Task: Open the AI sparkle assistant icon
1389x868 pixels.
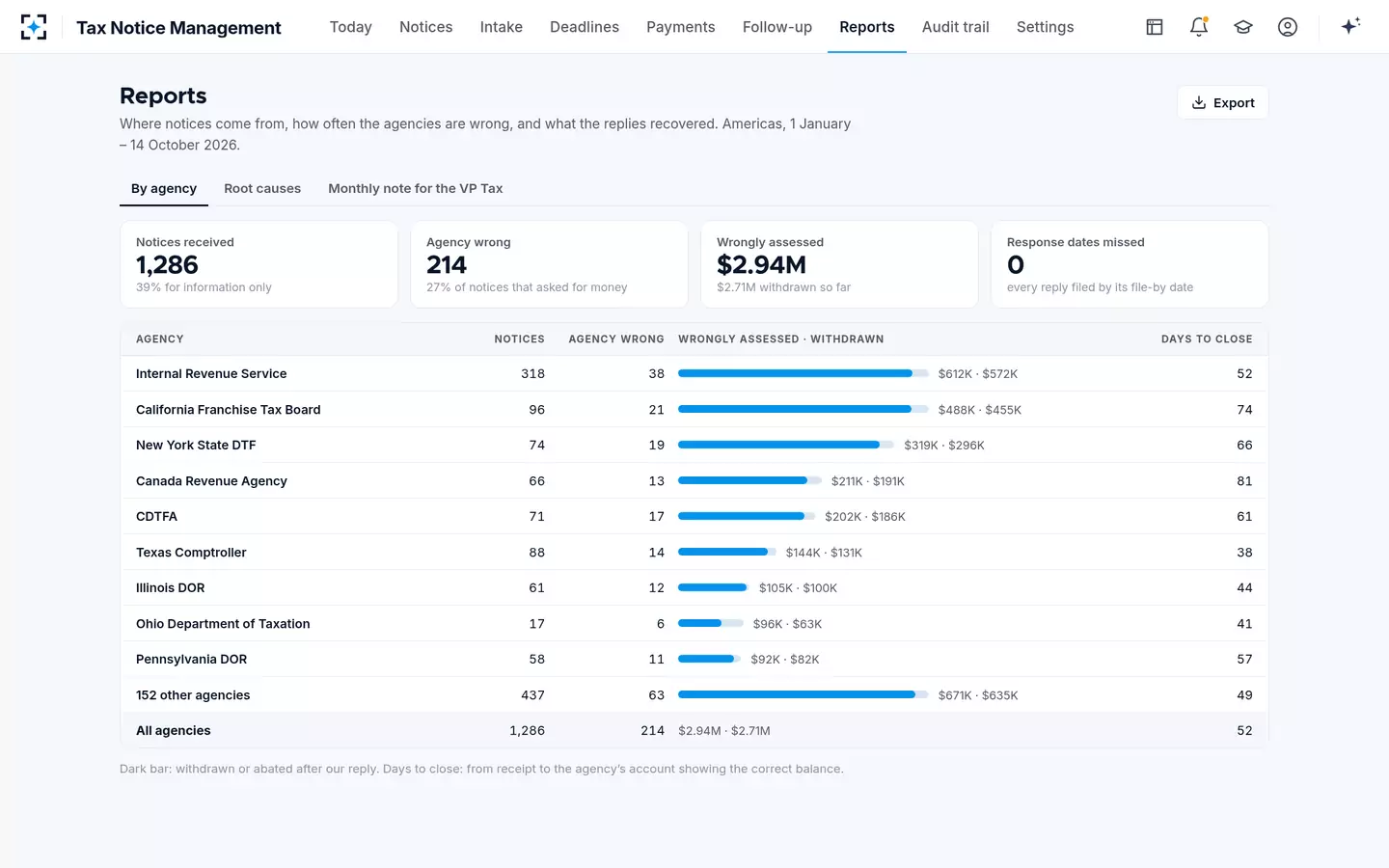Action: click(x=1350, y=27)
